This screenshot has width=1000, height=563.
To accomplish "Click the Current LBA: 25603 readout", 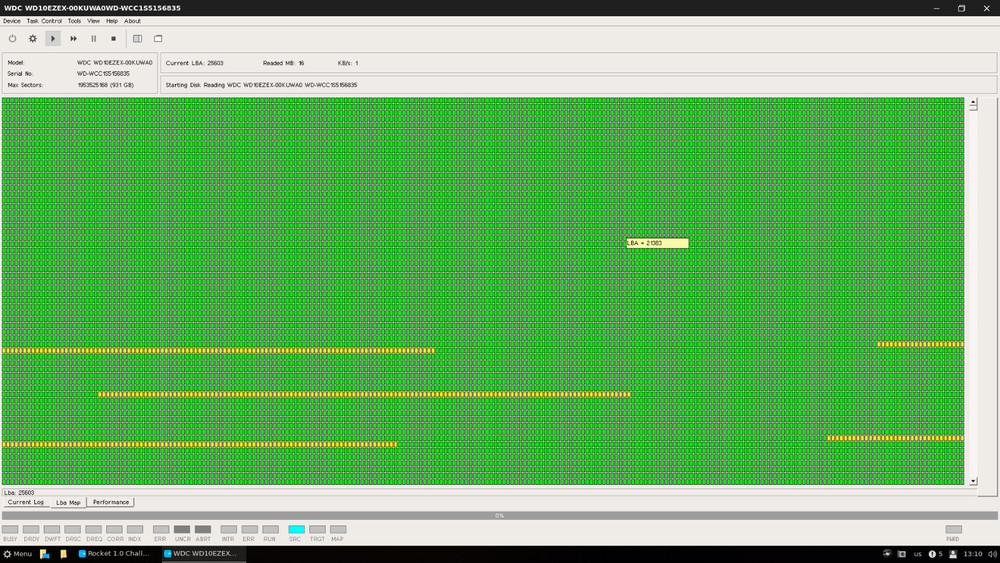I will pos(195,63).
